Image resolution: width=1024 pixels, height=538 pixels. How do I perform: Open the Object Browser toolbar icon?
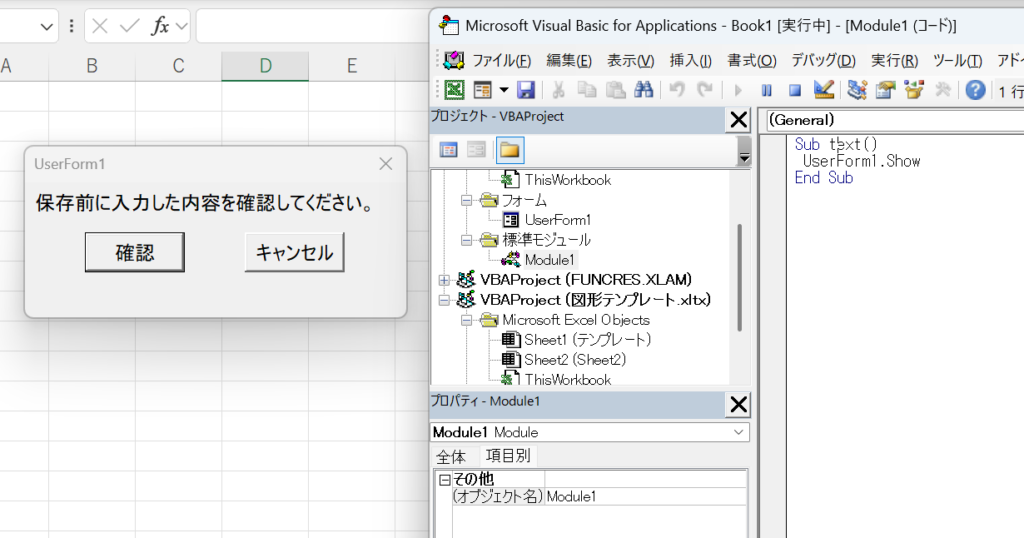[914, 89]
